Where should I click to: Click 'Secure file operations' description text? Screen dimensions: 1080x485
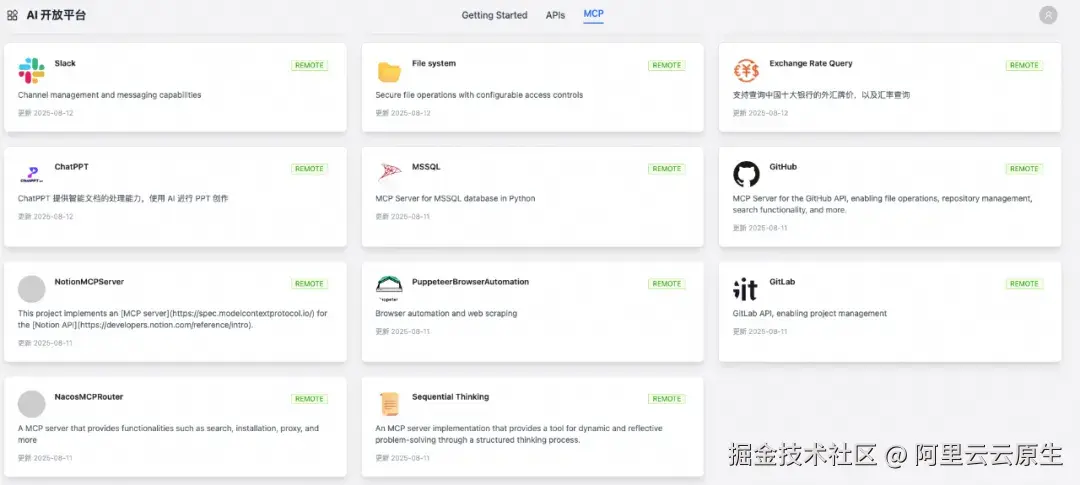[x=479, y=95]
